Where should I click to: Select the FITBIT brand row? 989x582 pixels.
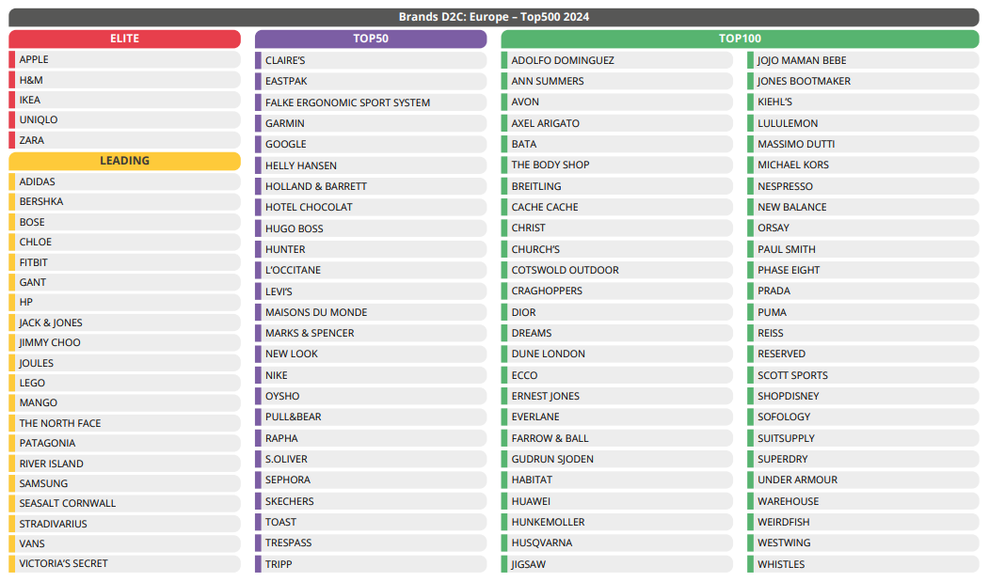click(x=124, y=262)
